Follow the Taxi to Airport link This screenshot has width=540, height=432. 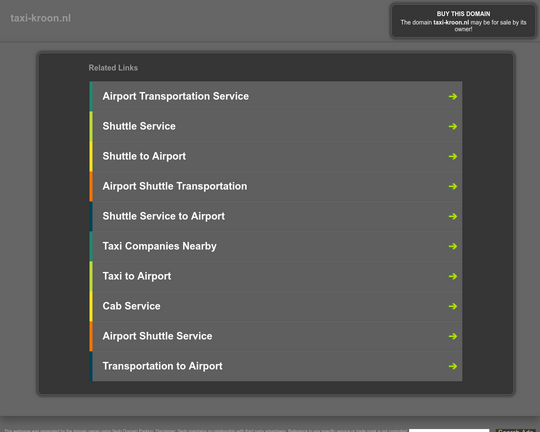137,276
